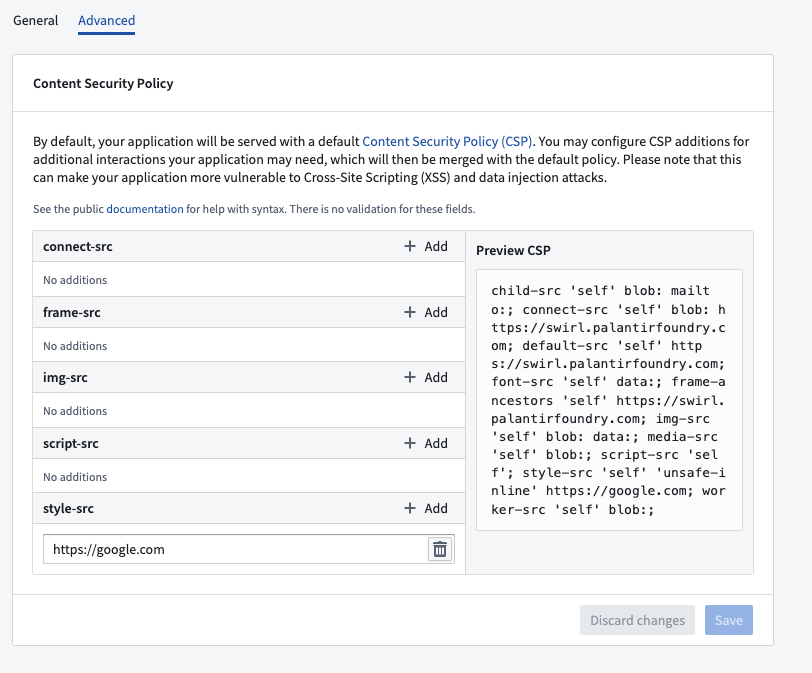Add a style-src entry
This screenshot has width=812, height=673.
tap(426, 508)
